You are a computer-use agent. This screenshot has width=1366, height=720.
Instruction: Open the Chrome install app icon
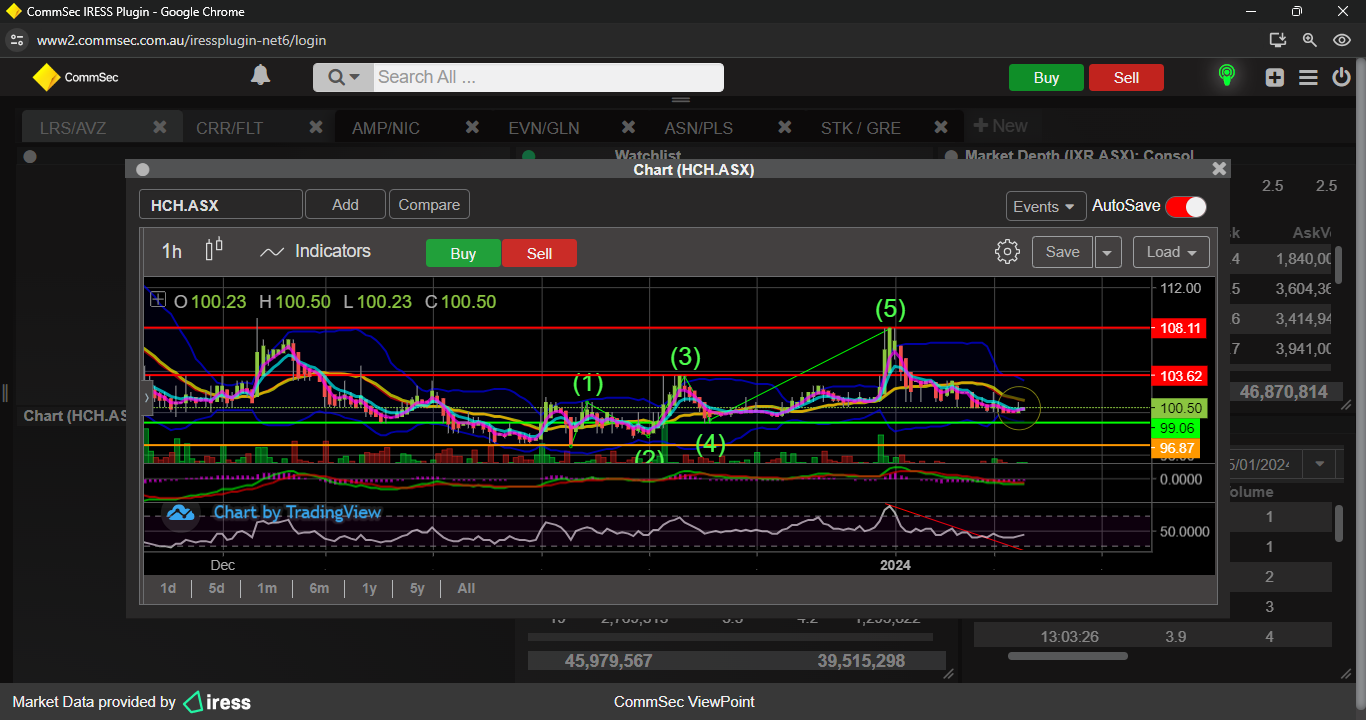tap(1277, 40)
